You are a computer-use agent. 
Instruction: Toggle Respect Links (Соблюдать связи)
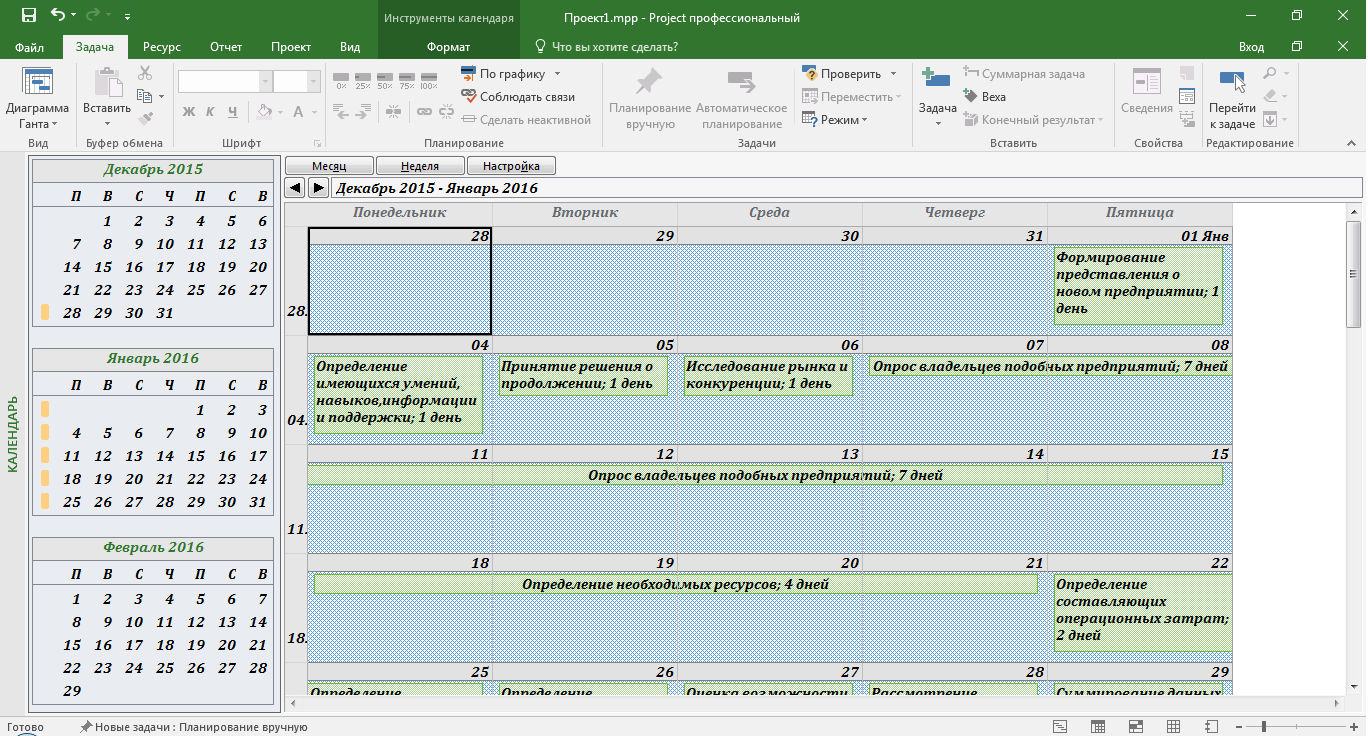coord(518,97)
